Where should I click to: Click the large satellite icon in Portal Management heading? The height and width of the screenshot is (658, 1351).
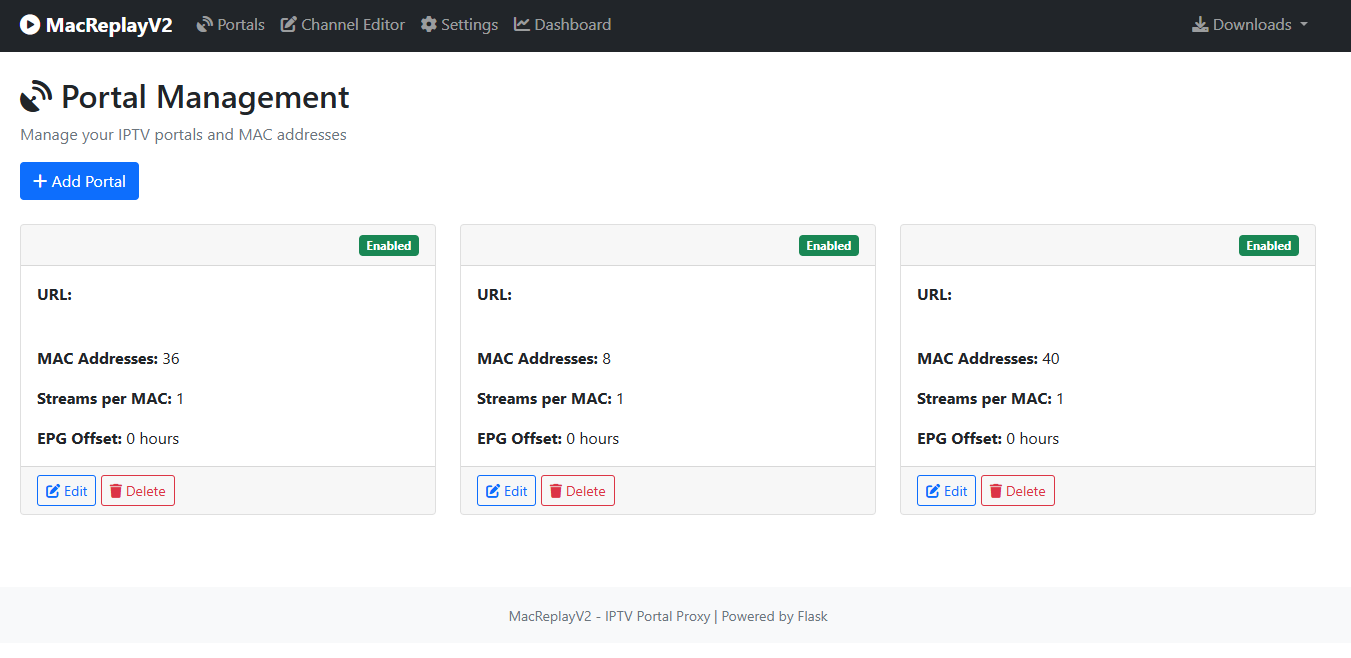(36, 97)
